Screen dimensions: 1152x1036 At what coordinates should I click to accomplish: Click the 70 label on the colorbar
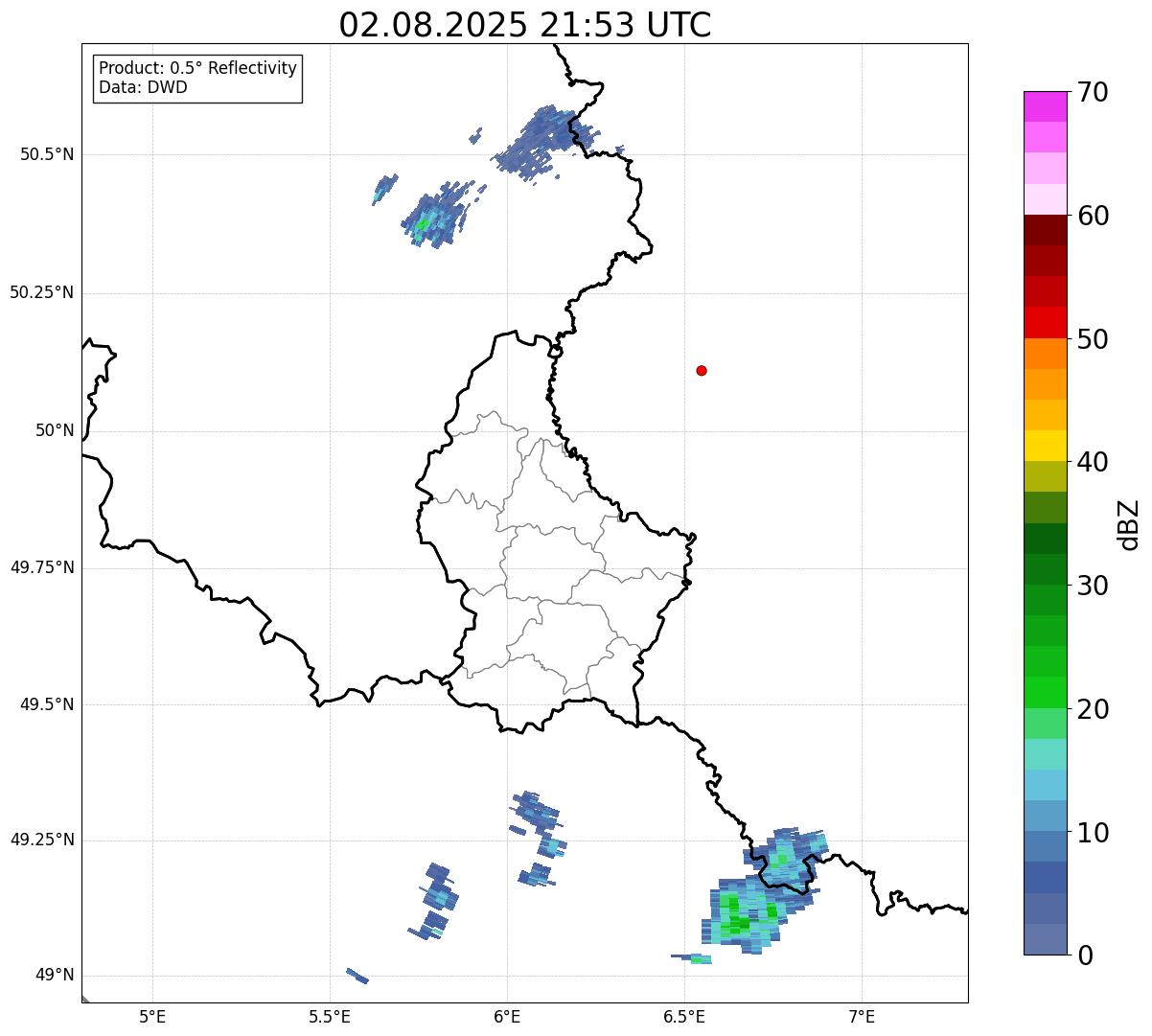coord(1093,93)
